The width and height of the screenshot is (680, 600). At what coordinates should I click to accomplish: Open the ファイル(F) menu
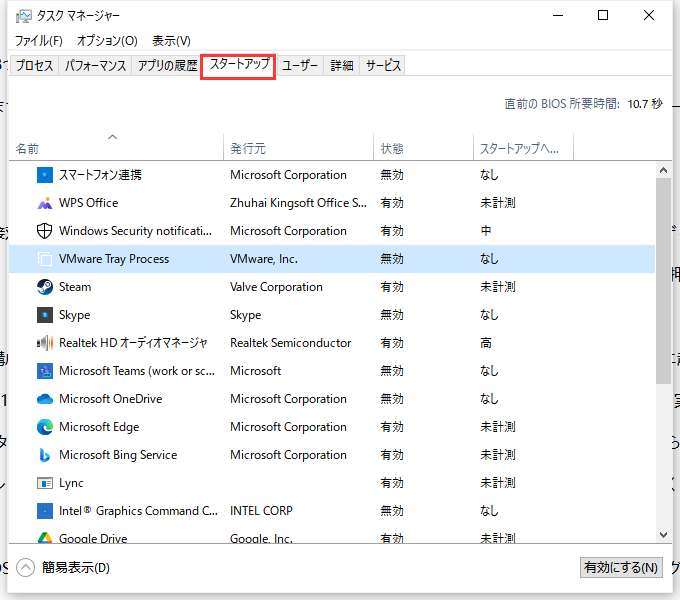pyautogui.click(x=39, y=41)
